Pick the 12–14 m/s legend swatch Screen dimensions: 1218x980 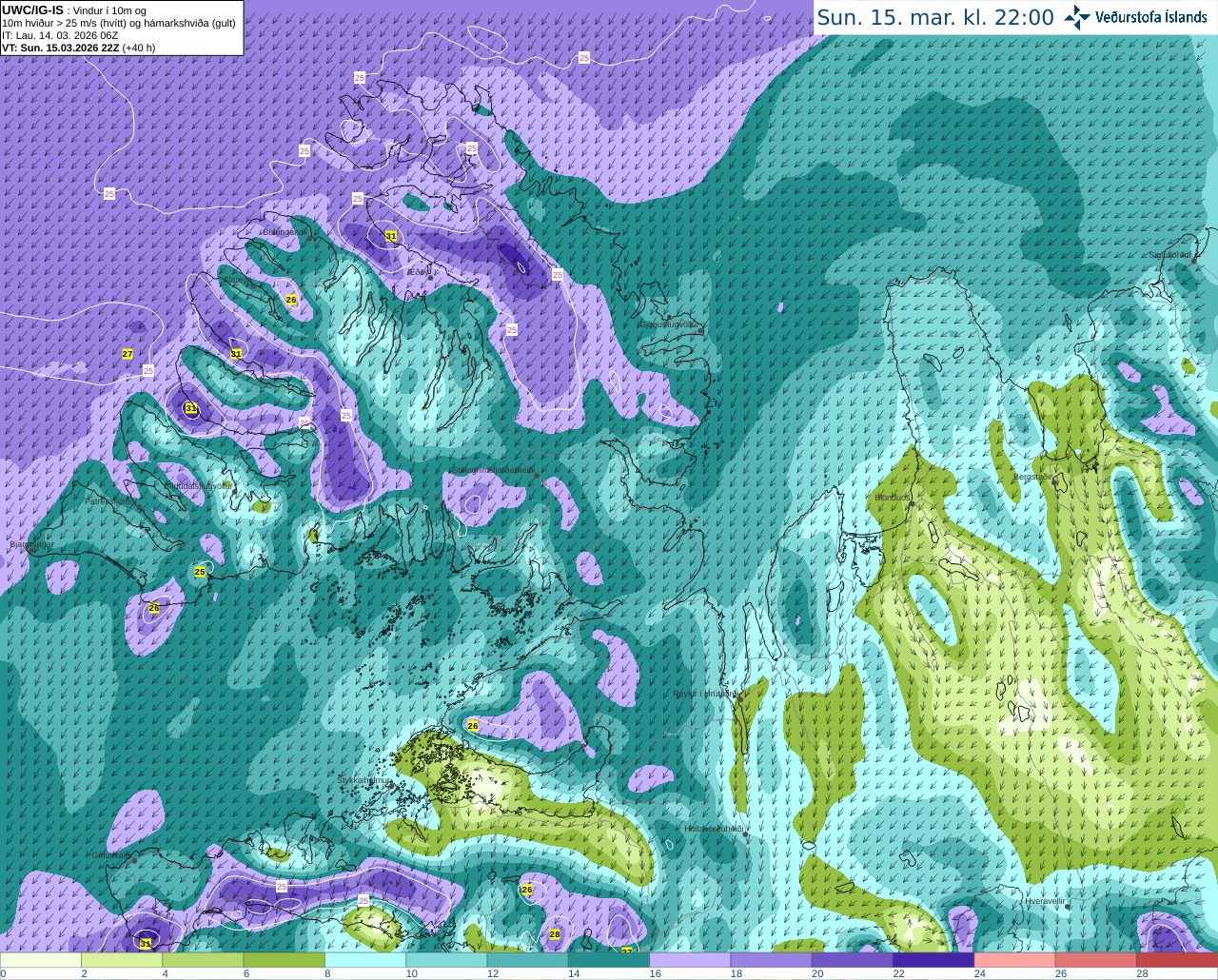(x=528, y=960)
